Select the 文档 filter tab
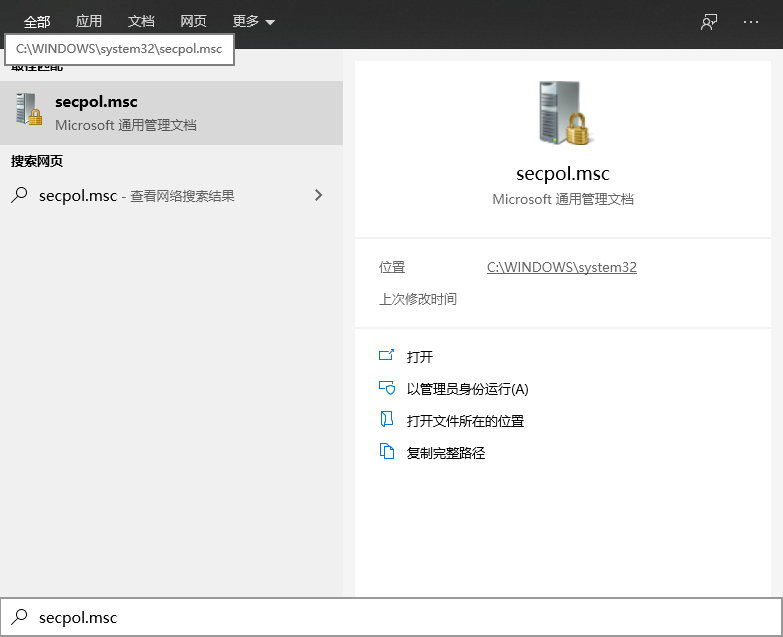Viewport: 783px width, 637px height. pos(141,22)
